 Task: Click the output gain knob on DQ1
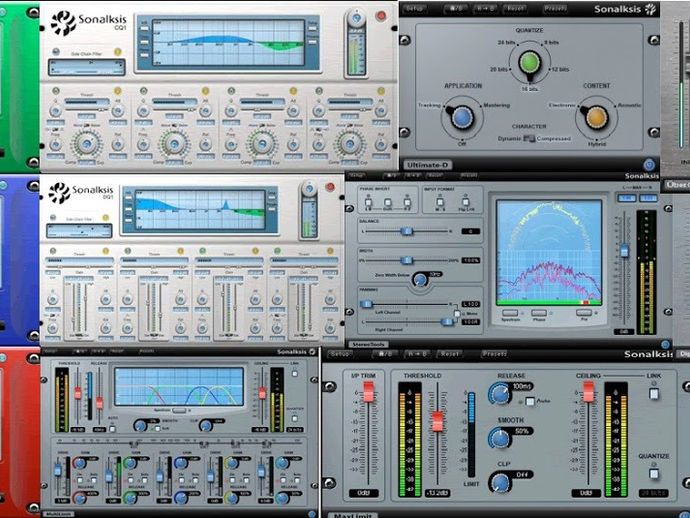tap(309, 190)
